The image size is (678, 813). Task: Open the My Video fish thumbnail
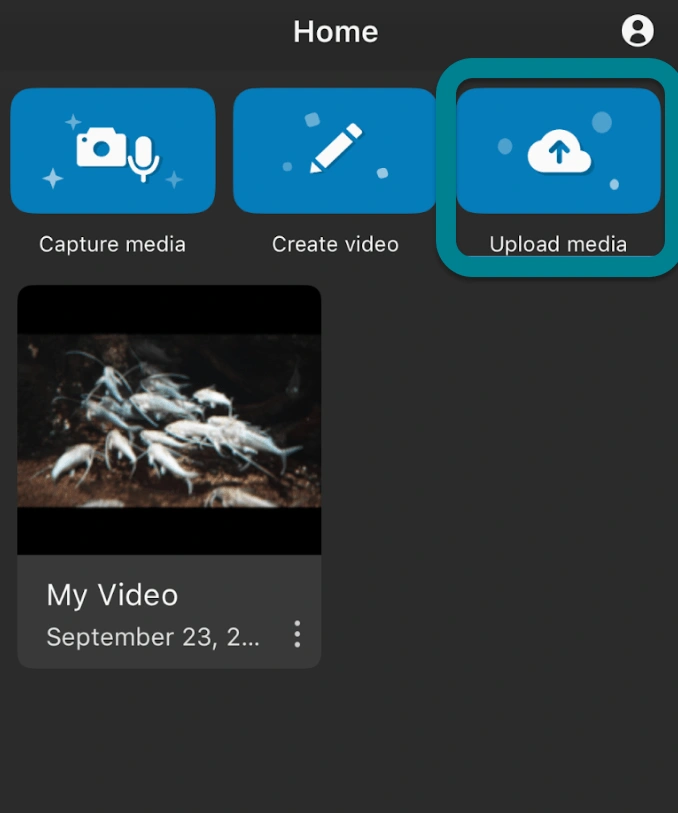[169, 420]
